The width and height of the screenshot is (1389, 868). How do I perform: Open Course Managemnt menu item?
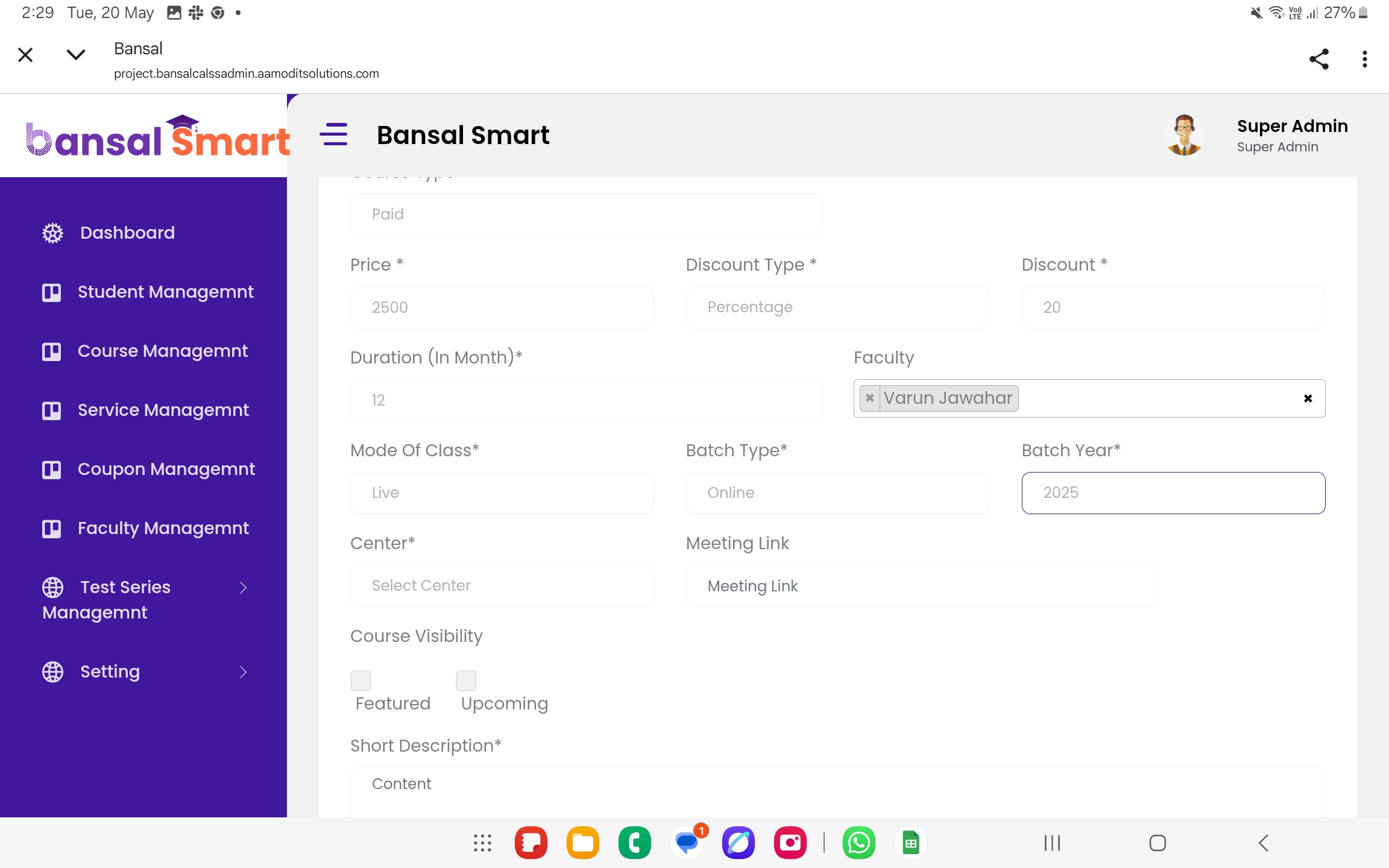click(x=163, y=351)
